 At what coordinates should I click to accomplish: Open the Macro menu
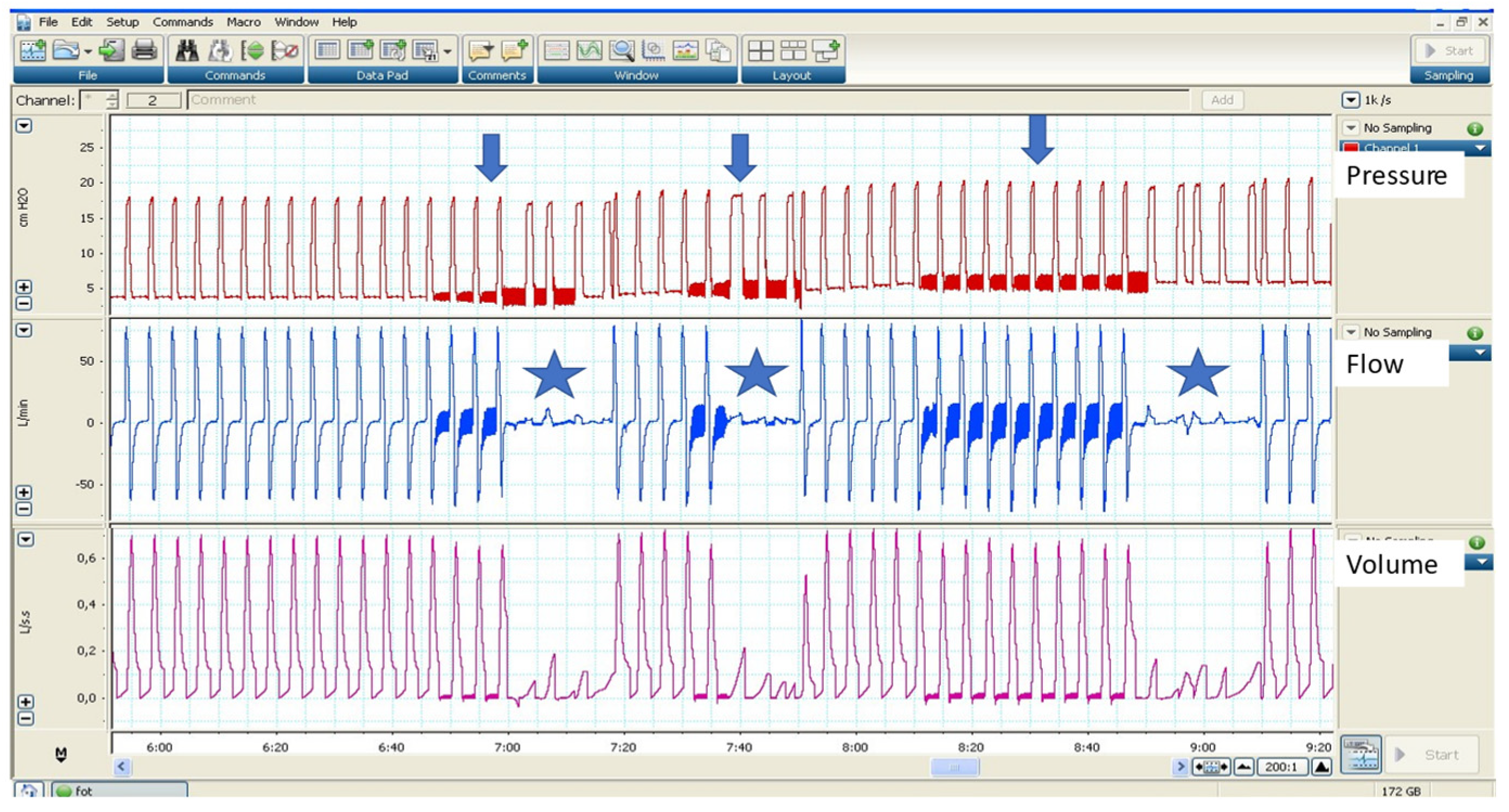tap(243, 22)
